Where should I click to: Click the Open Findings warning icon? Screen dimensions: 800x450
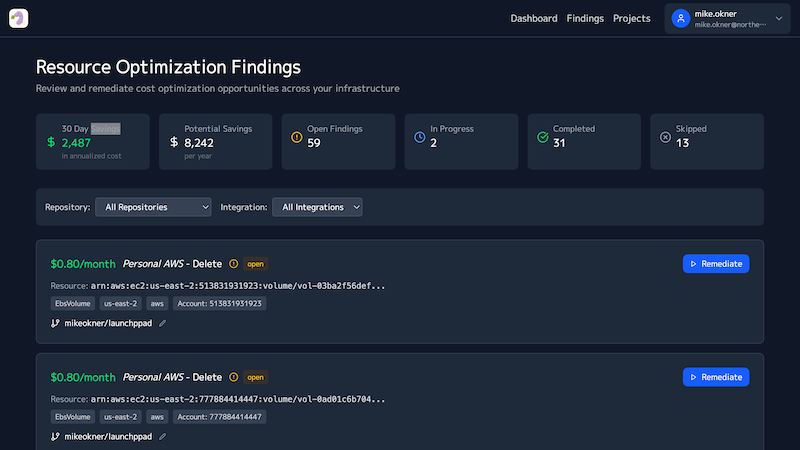click(x=296, y=137)
